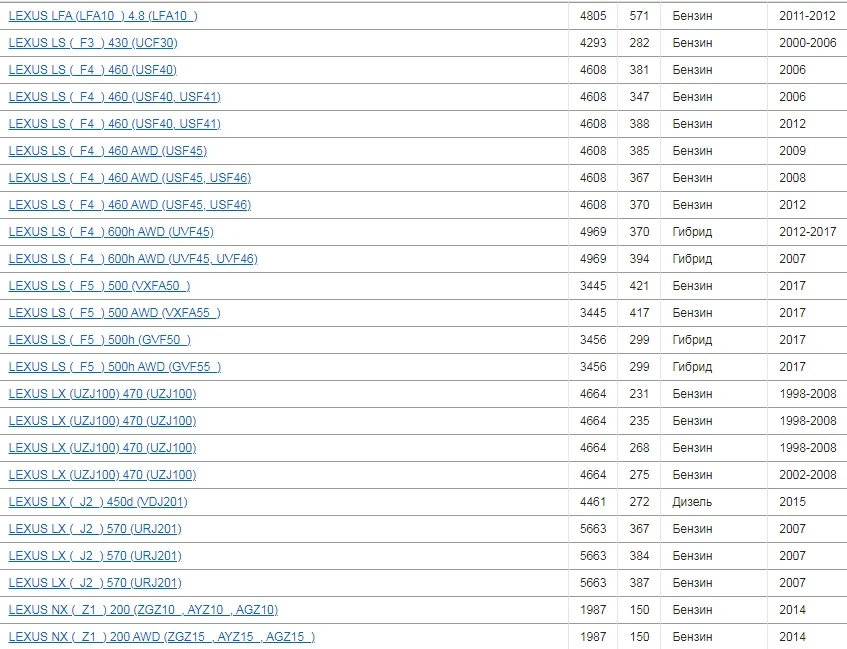The image size is (847, 649).
Task: Open the LEXUS NX 200 AWD (ZGZ15_) link
Action: click(162, 637)
